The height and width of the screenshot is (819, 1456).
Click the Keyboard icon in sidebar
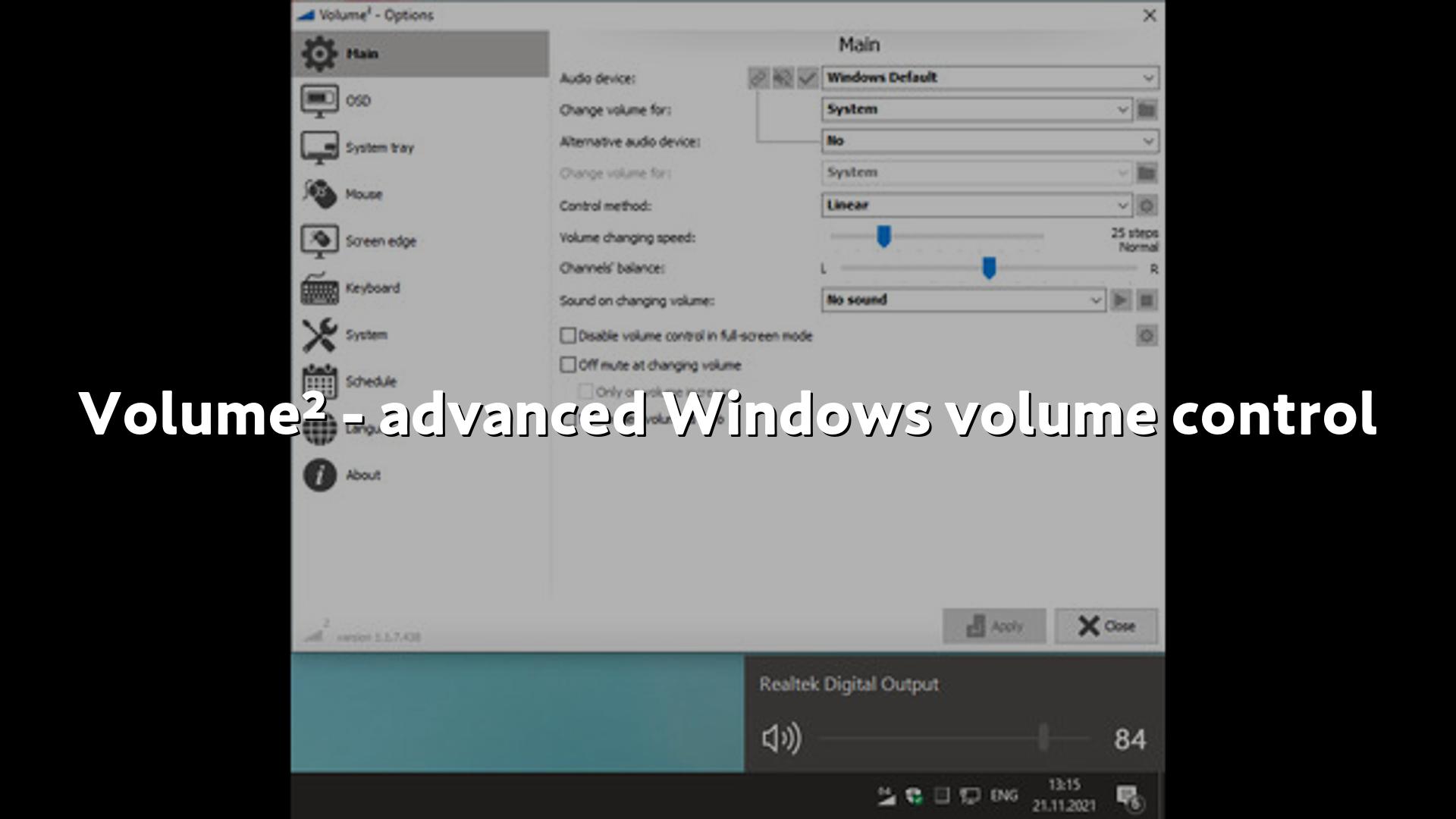click(x=319, y=288)
